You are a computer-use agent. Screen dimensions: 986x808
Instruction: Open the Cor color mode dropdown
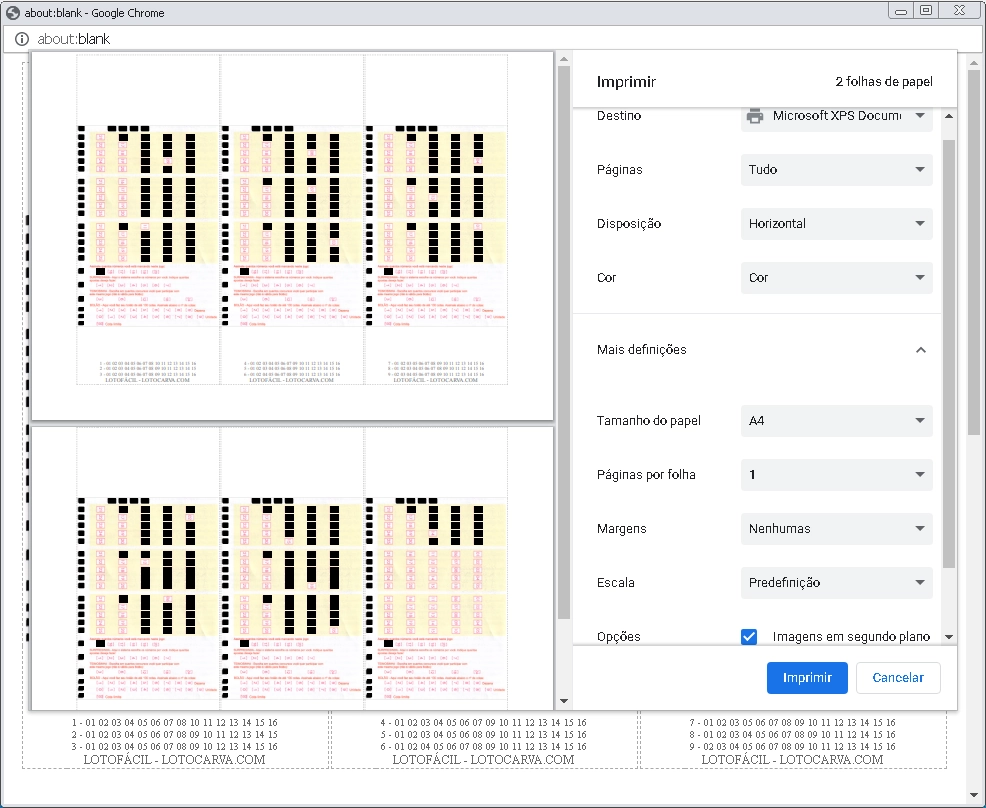pos(836,277)
